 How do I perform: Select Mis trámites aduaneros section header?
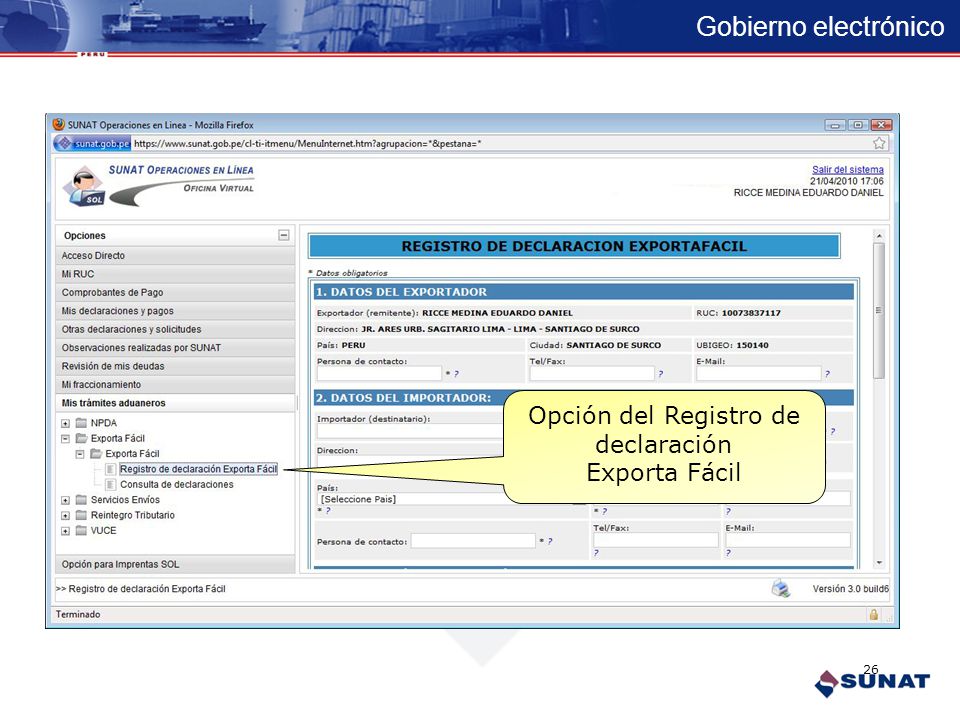175,403
